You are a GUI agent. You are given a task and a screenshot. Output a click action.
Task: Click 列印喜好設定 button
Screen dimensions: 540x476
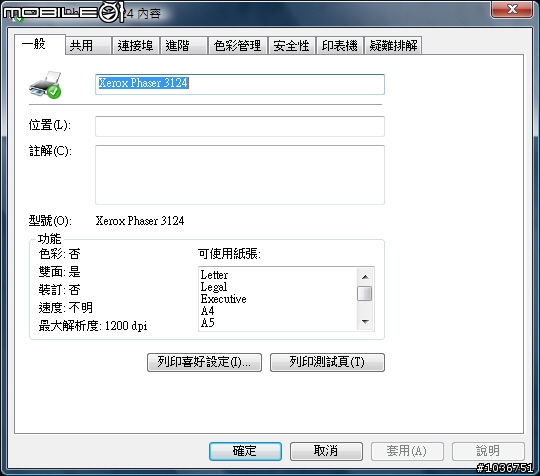click(204, 362)
